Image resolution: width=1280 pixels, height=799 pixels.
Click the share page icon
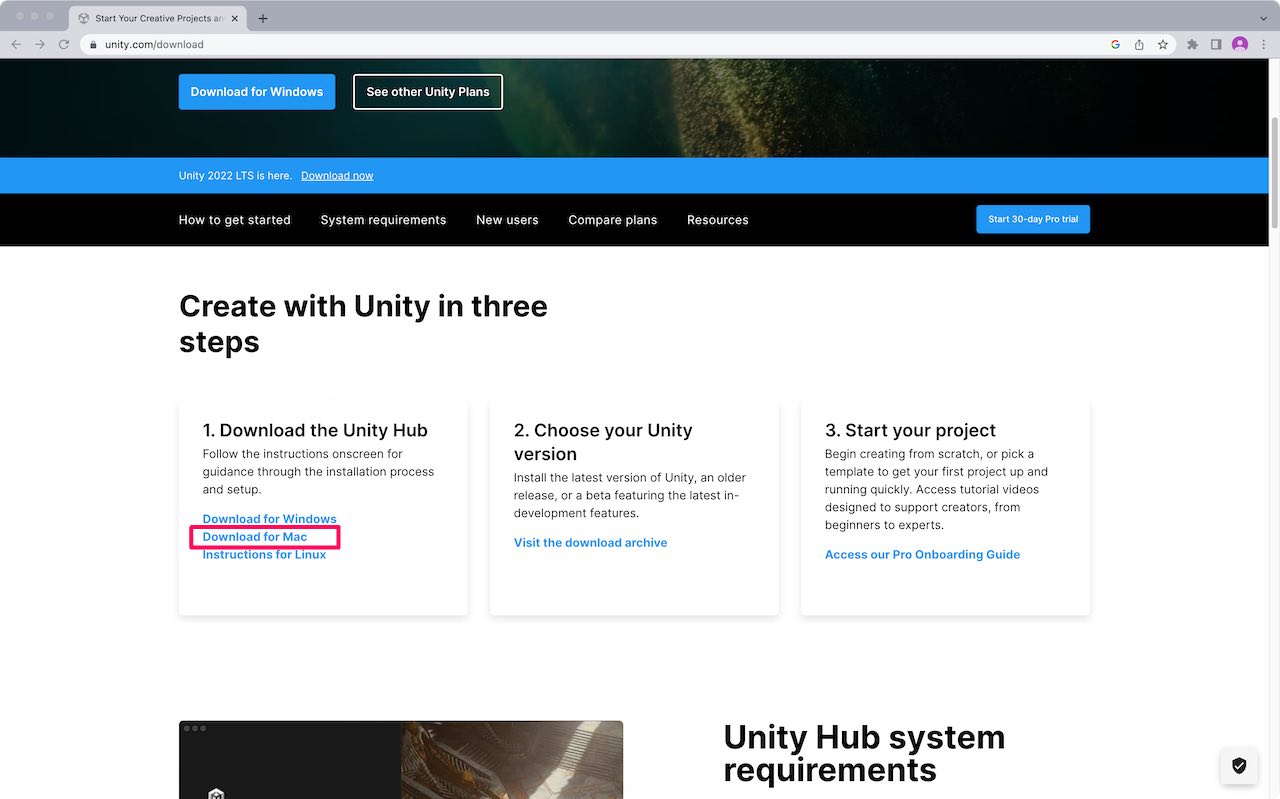click(x=1139, y=44)
